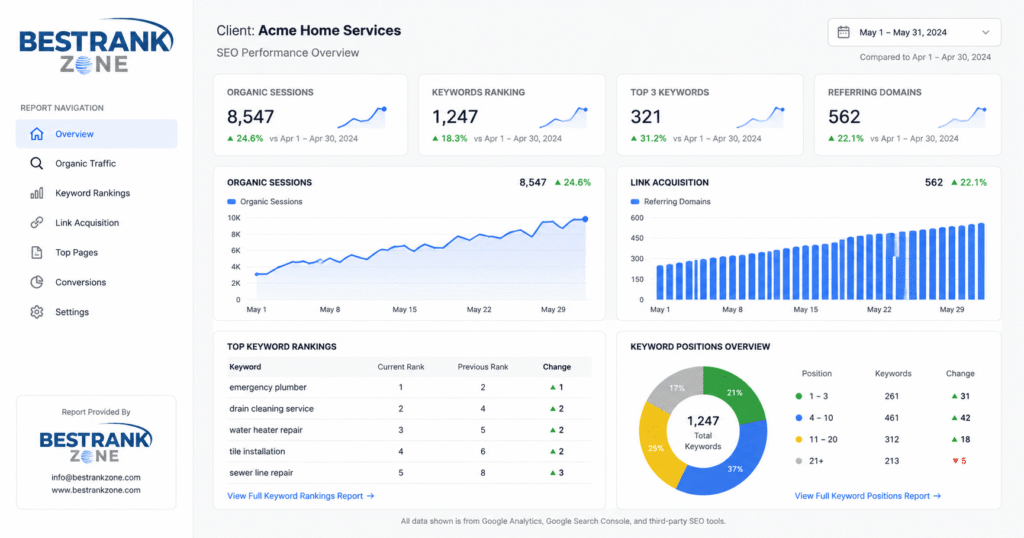Click the green 21% donut segment
1024x538 pixels.
click(737, 394)
